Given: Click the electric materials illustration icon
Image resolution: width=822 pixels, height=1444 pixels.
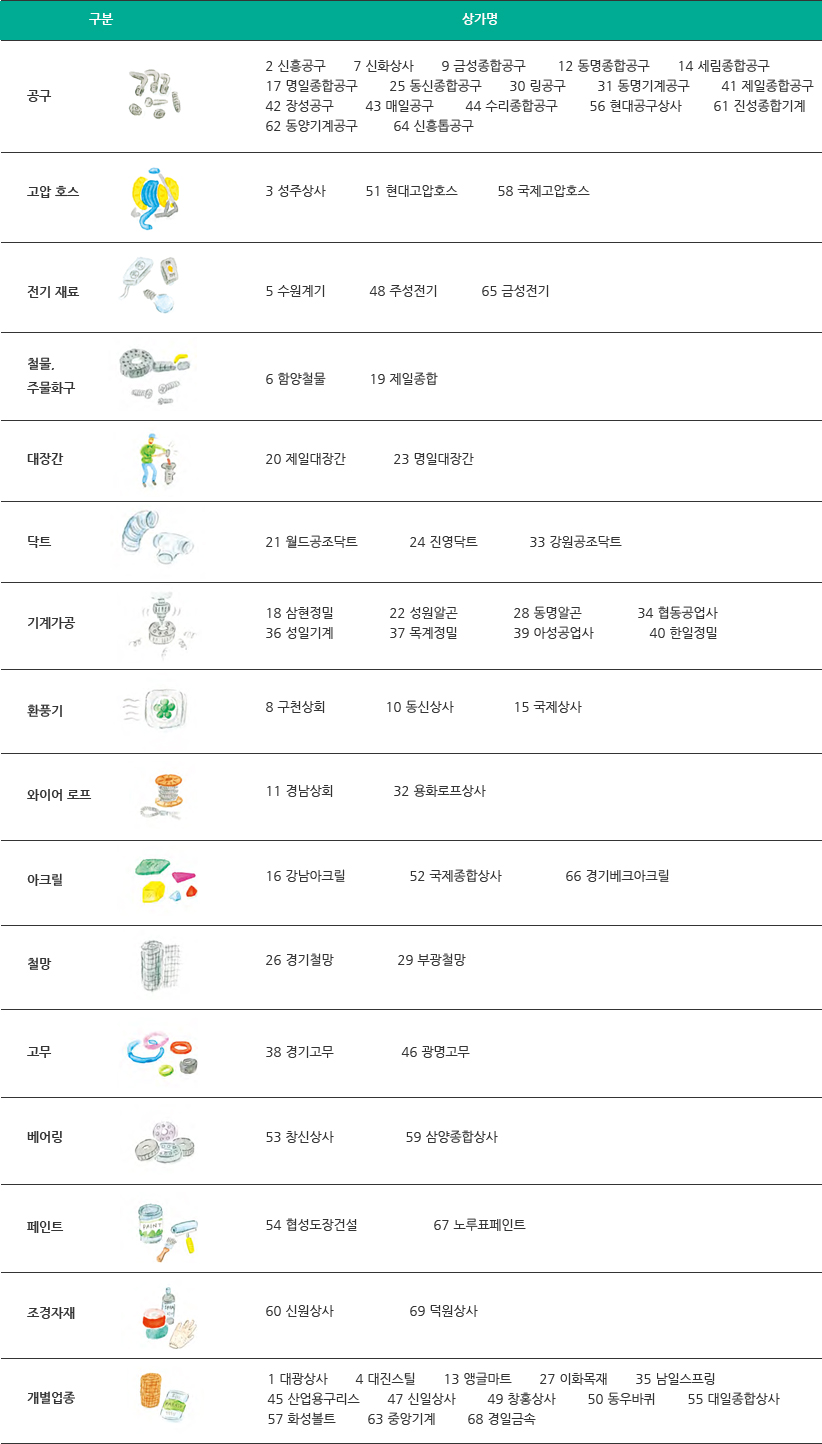Looking at the screenshot, I should pyautogui.click(x=155, y=286).
